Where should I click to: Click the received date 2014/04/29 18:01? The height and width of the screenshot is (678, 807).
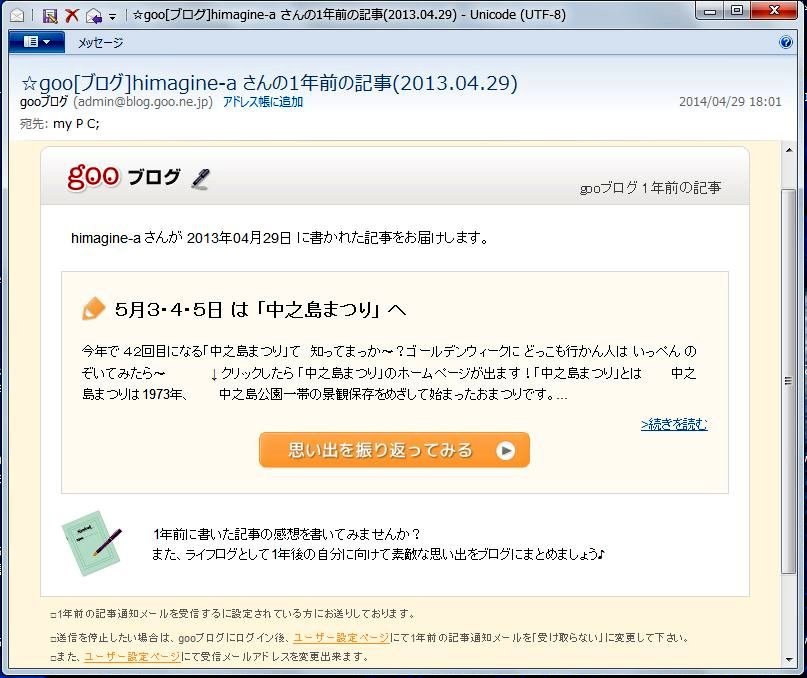coord(730,101)
